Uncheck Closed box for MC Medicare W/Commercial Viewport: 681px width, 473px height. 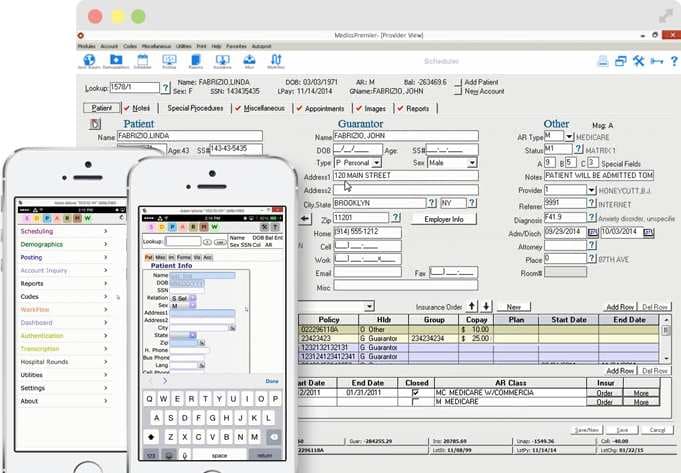coord(415,393)
